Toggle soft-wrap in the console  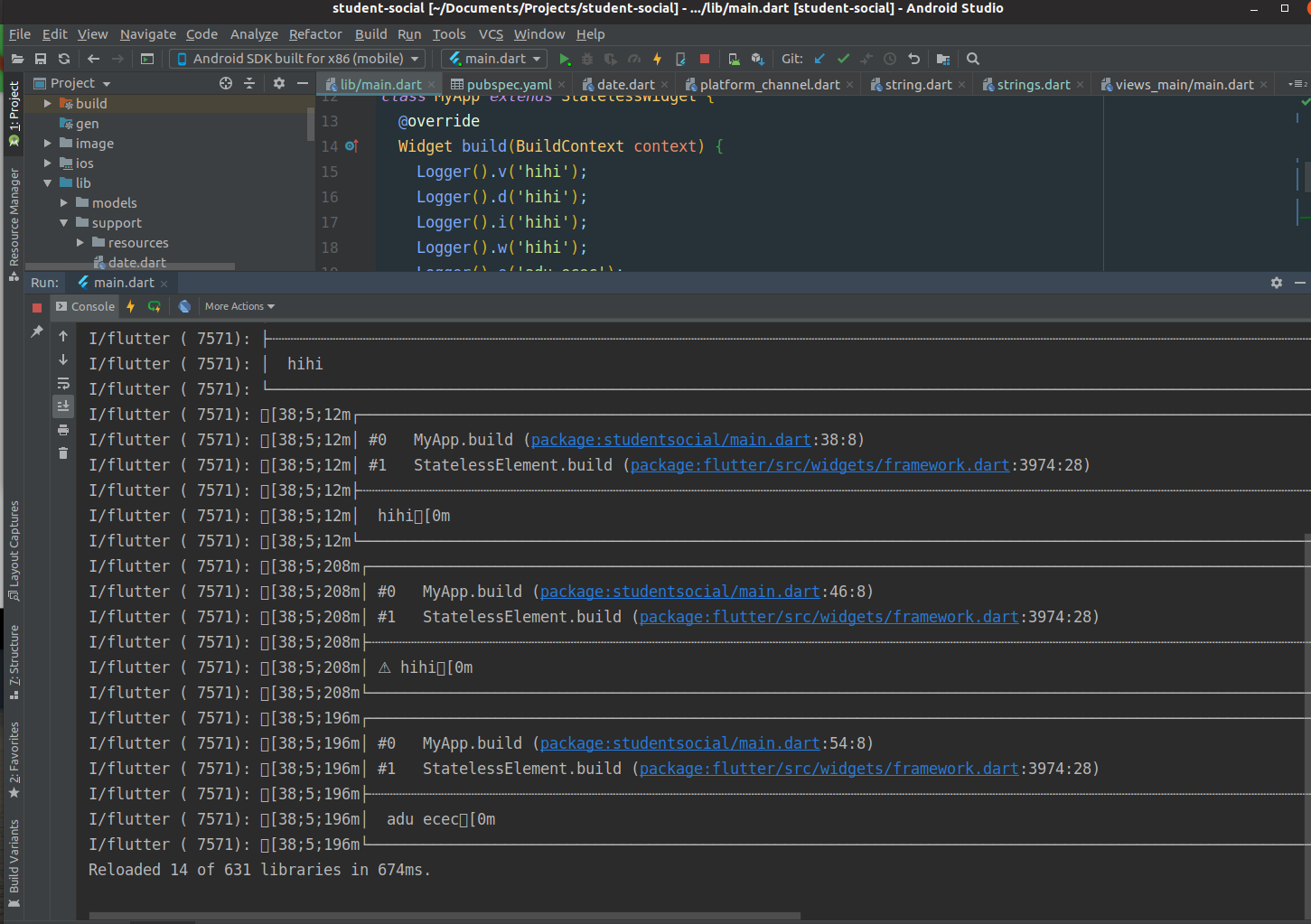tap(63, 383)
